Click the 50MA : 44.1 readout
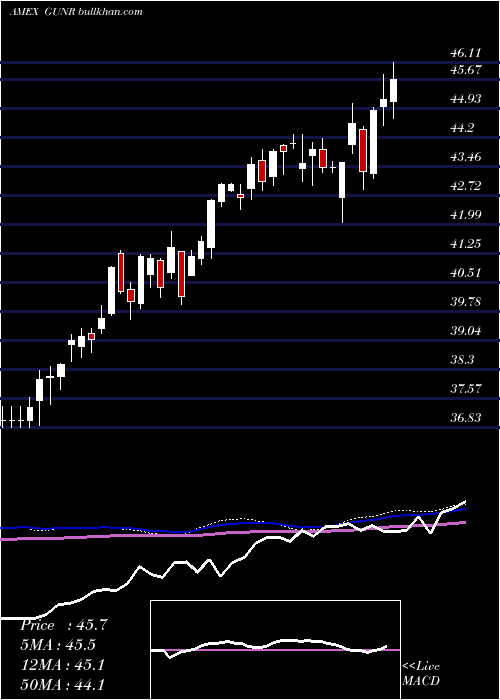This screenshot has width=500, height=700. pyautogui.click(x=62, y=684)
